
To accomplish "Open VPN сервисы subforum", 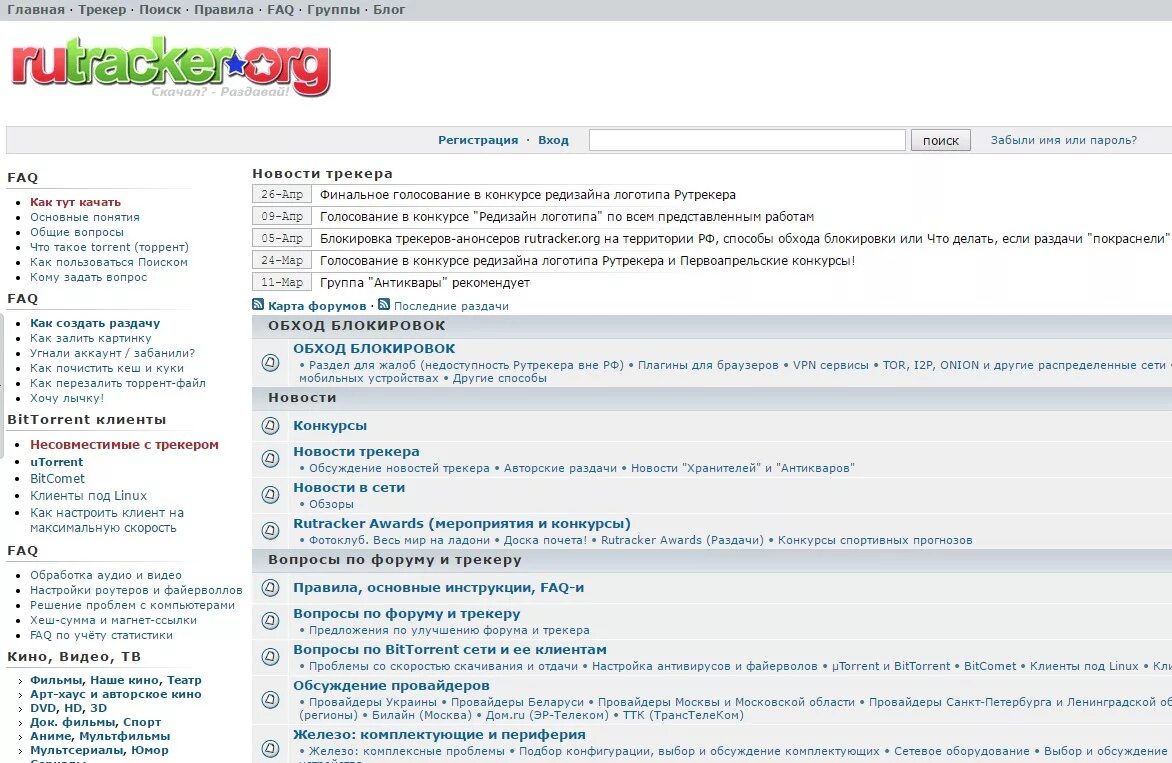I will pos(830,365).
